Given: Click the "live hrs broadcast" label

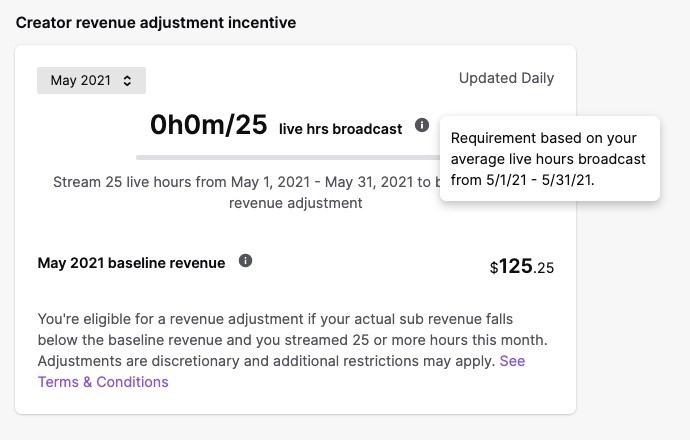Looking at the screenshot, I should (x=340, y=128).
